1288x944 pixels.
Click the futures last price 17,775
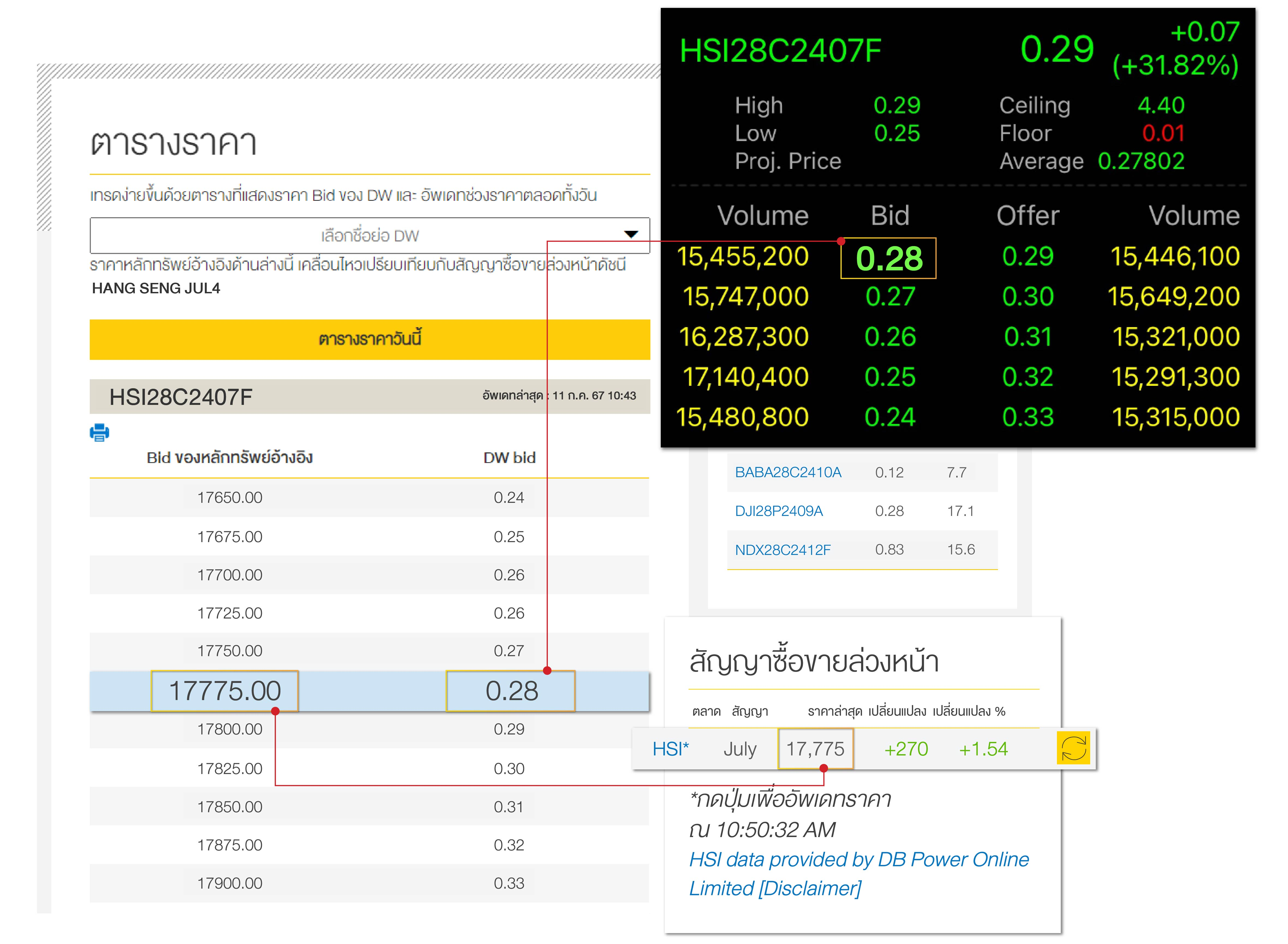815,749
